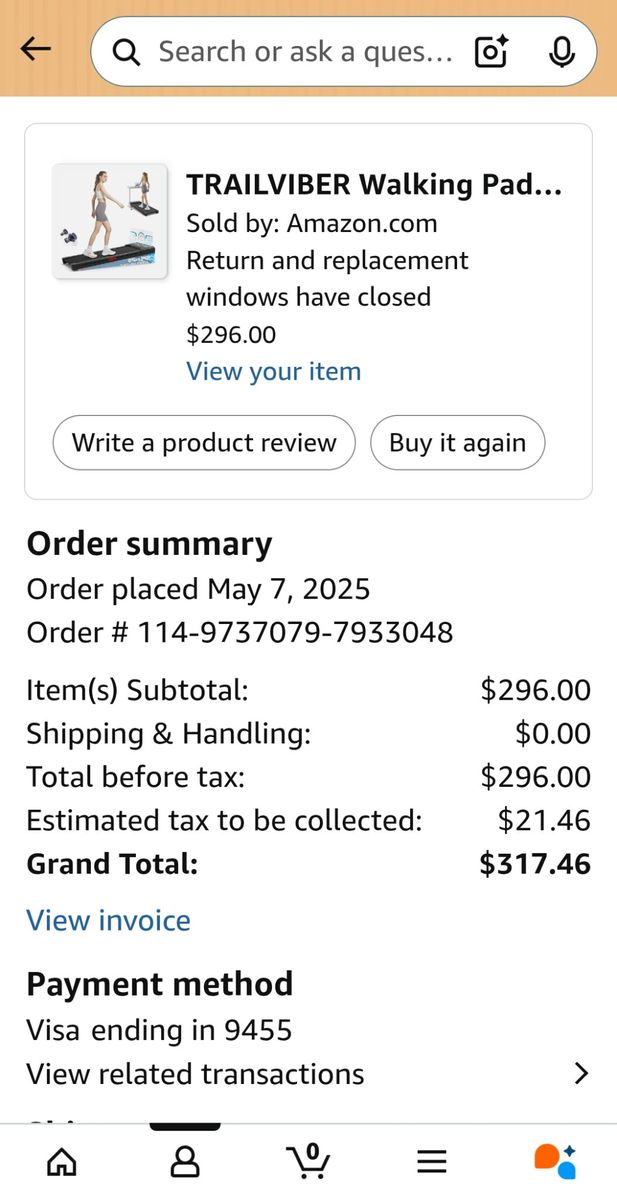The height and width of the screenshot is (1200, 617).
Task: Open the shopping cart
Action: click(309, 1160)
